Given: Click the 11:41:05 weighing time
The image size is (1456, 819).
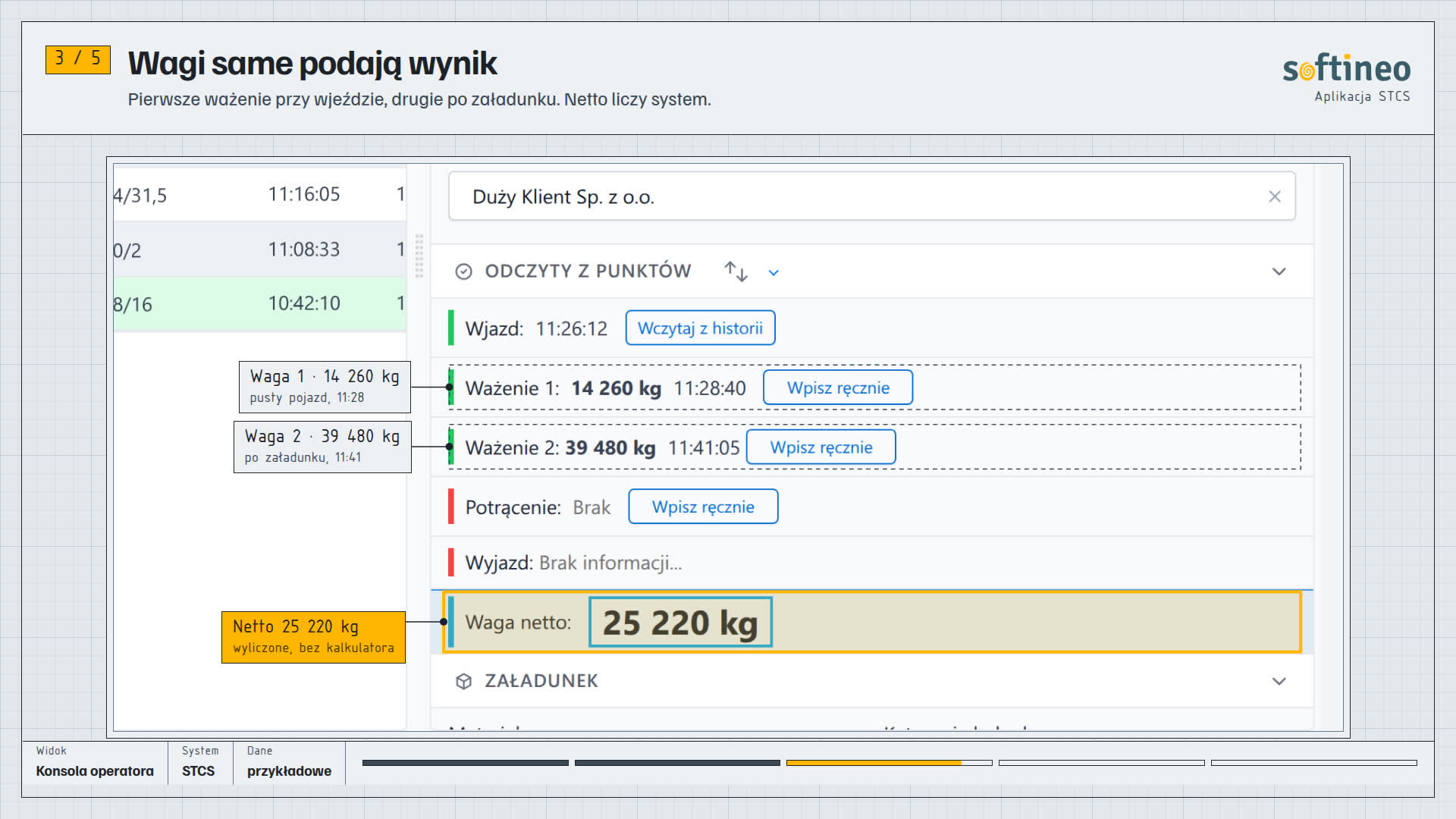Looking at the screenshot, I should [704, 447].
